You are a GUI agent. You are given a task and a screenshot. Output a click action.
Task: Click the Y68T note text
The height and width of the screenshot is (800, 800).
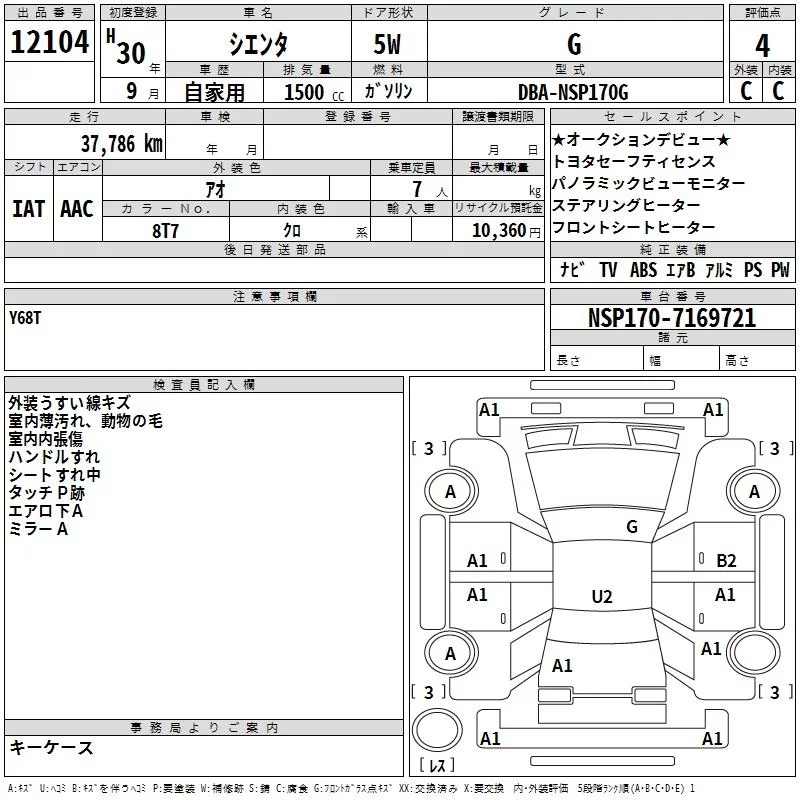point(24,318)
